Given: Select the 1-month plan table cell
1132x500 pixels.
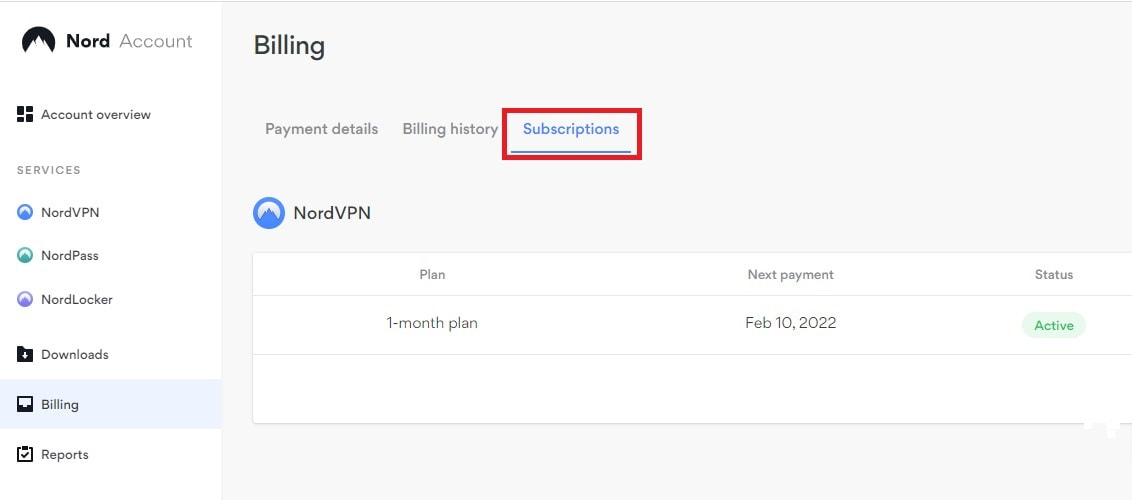Looking at the screenshot, I should pos(432,323).
